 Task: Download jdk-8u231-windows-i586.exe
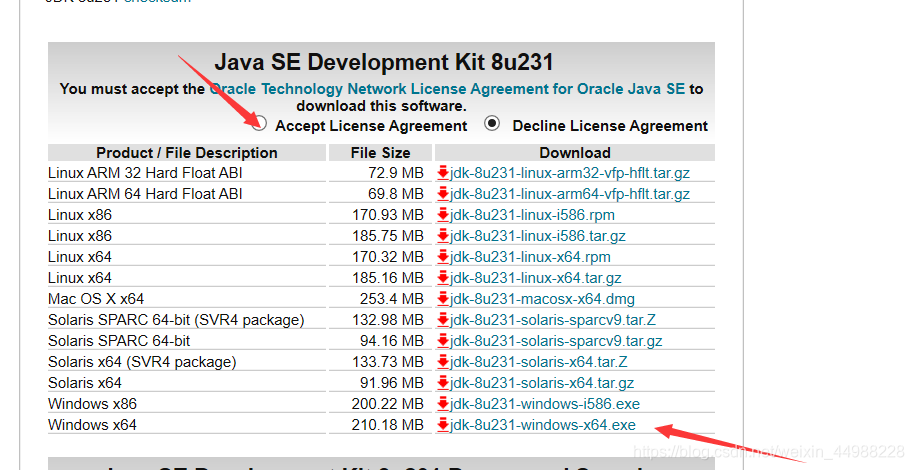(544, 404)
